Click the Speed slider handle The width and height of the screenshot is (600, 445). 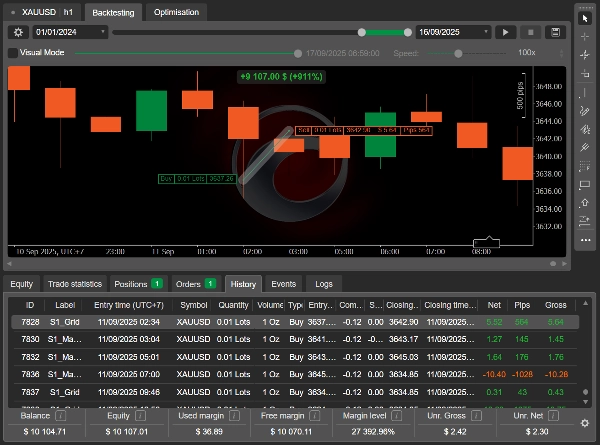[x=458, y=54]
